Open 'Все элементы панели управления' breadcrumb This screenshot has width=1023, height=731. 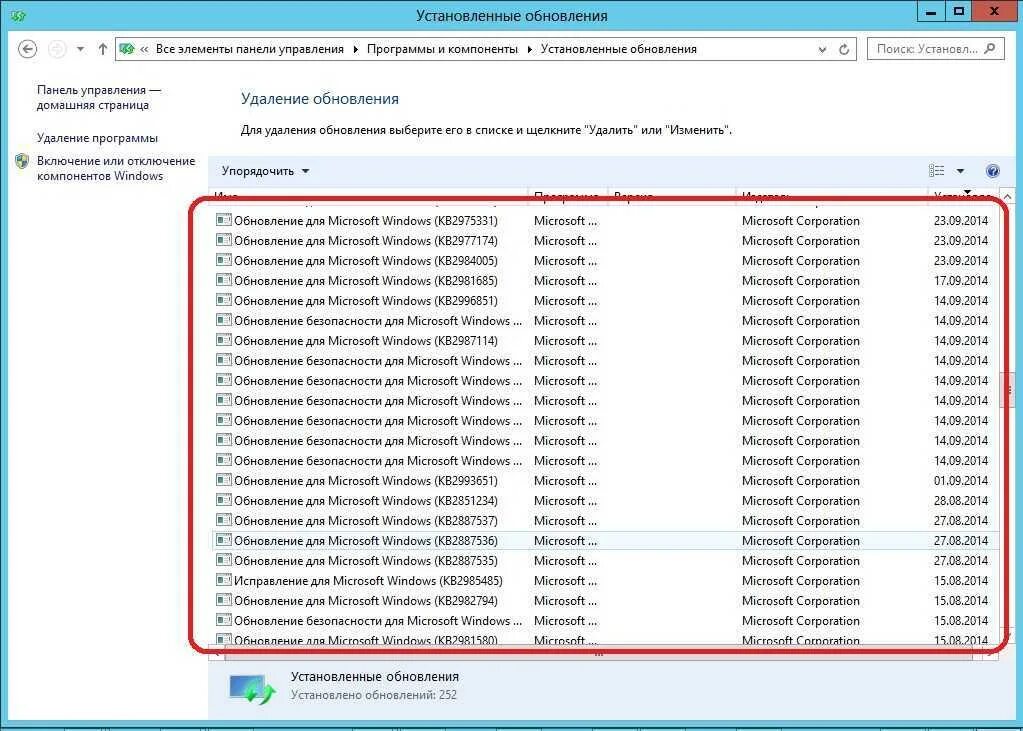[249, 49]
